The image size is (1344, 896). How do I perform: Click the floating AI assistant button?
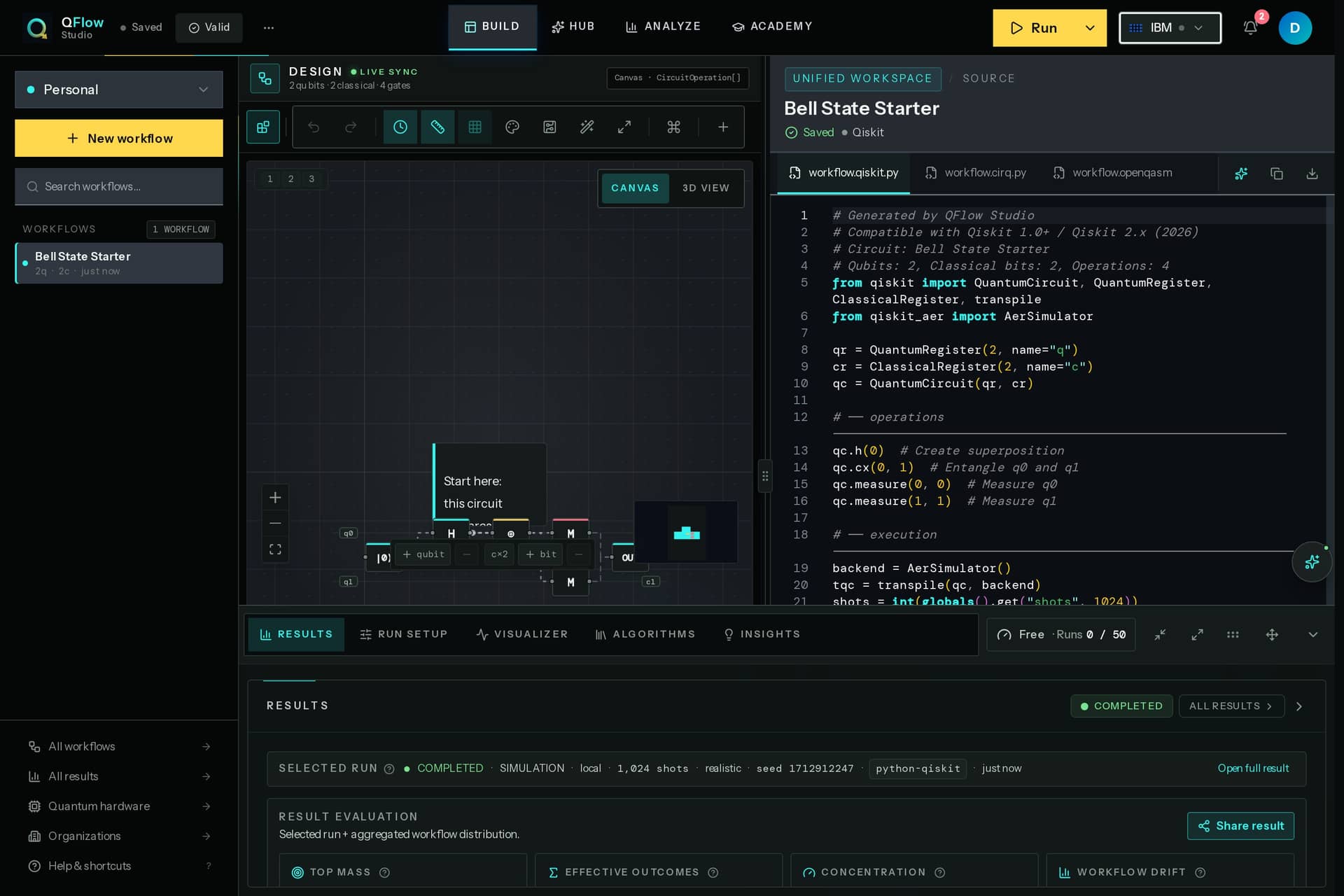[1312, 561]
